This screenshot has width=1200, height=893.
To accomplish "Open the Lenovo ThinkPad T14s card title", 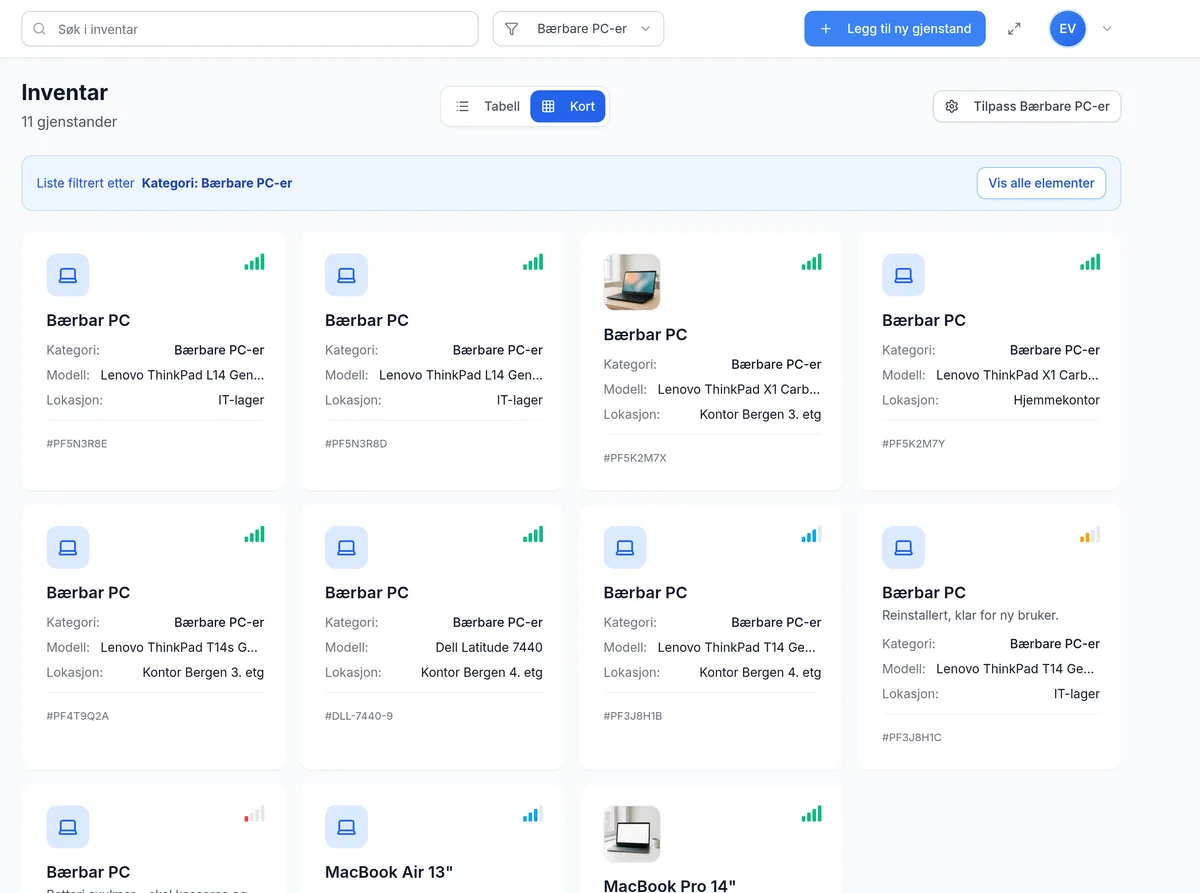I will (x=88, y=592).
